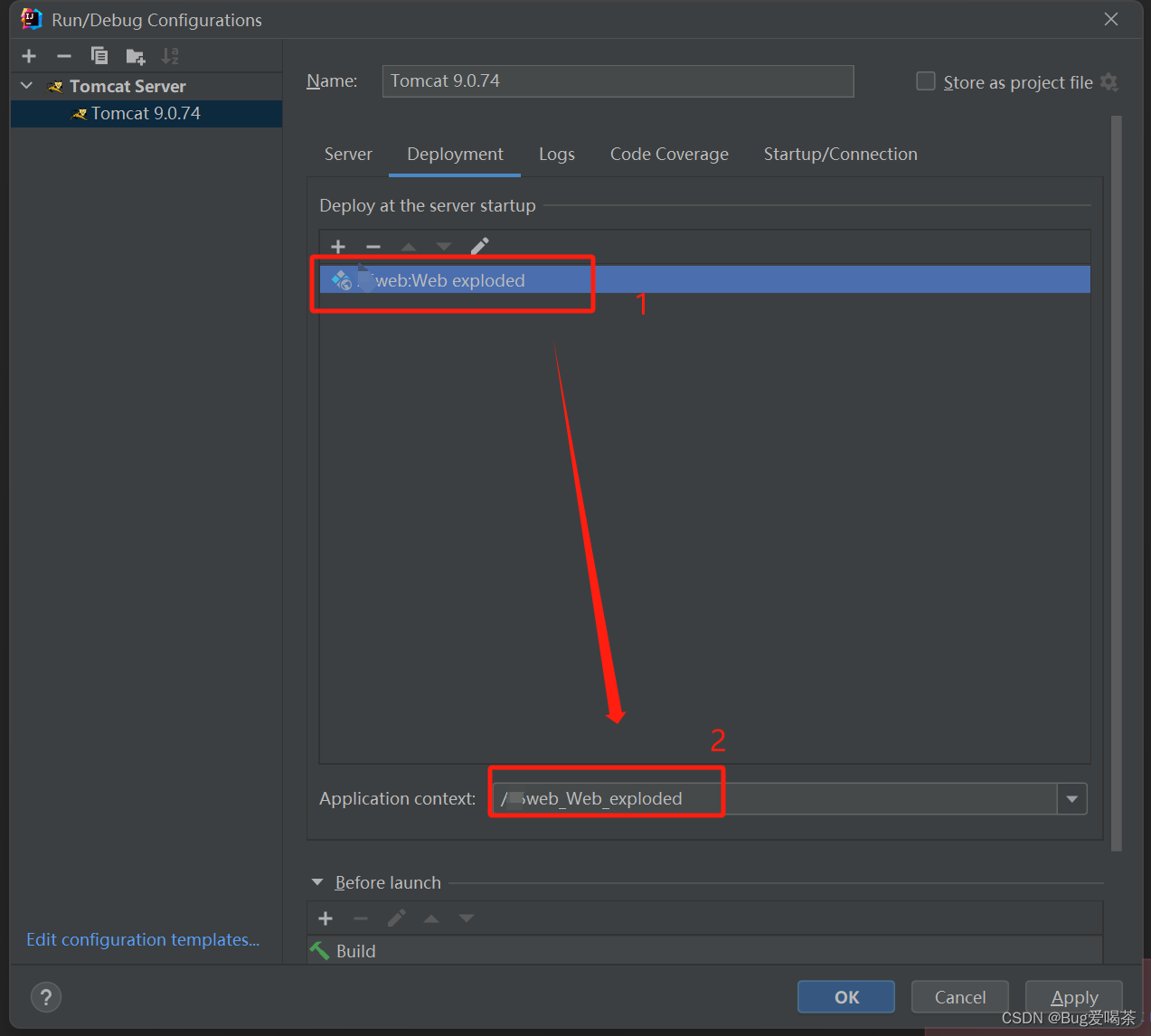
Task: Edit the Before launch task
Action: point(396,918)
